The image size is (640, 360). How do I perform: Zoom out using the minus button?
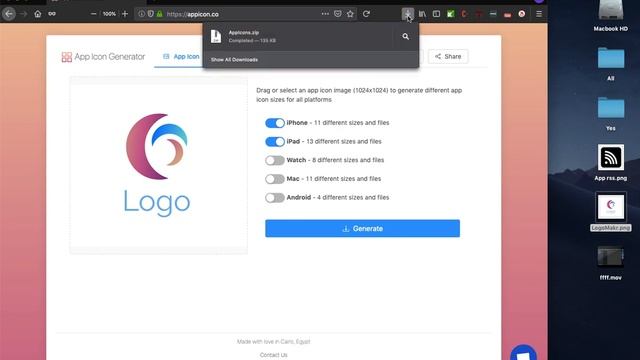[93, 14]
